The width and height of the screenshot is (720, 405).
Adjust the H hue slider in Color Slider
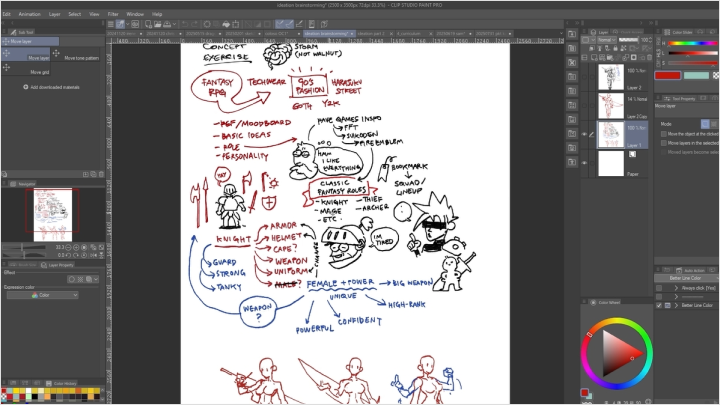[693, 44]
